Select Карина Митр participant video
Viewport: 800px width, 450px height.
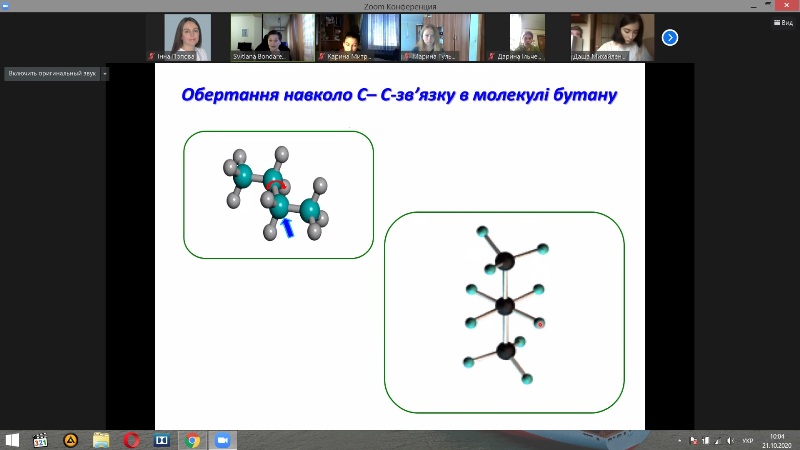pos(357,38)
